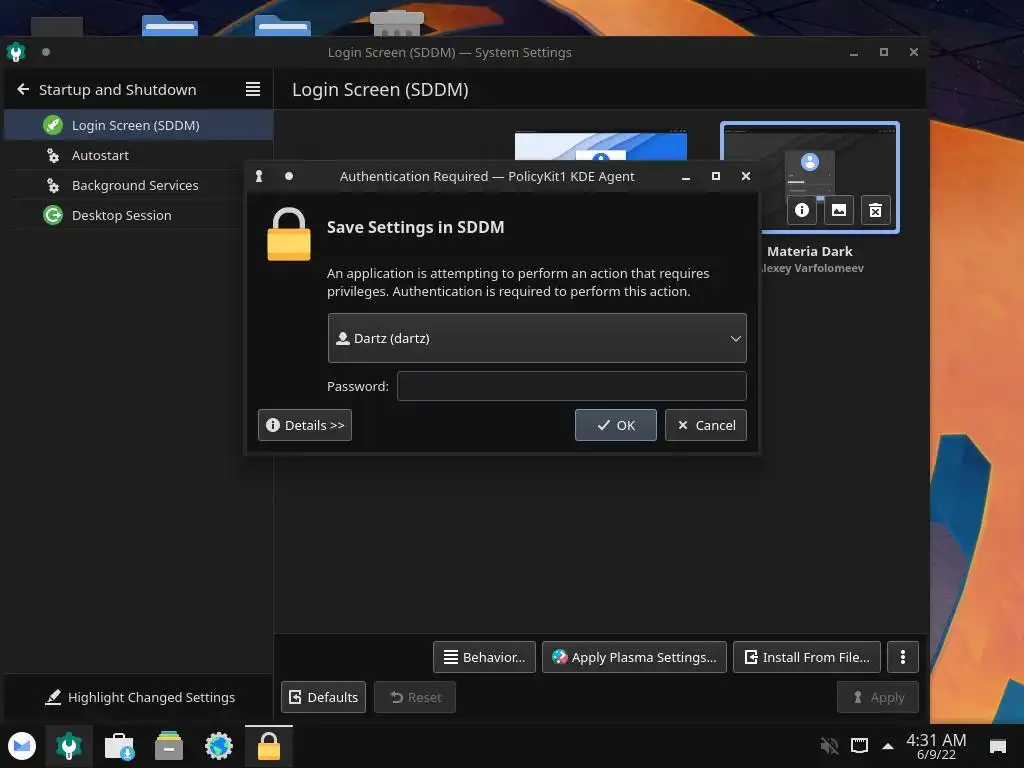The image size is (1024, 768).
Task: Maximize the System Settings window
Action: [x=884, y=52]
